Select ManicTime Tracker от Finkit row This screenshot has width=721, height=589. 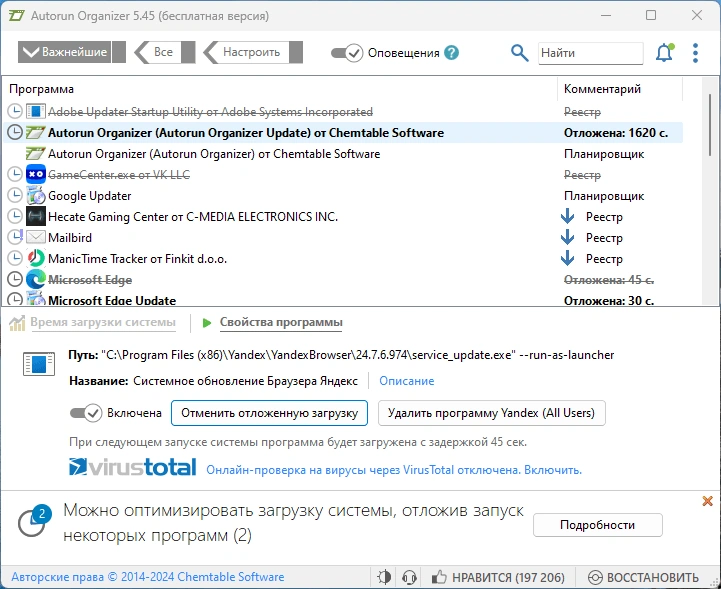pos(343,258)
